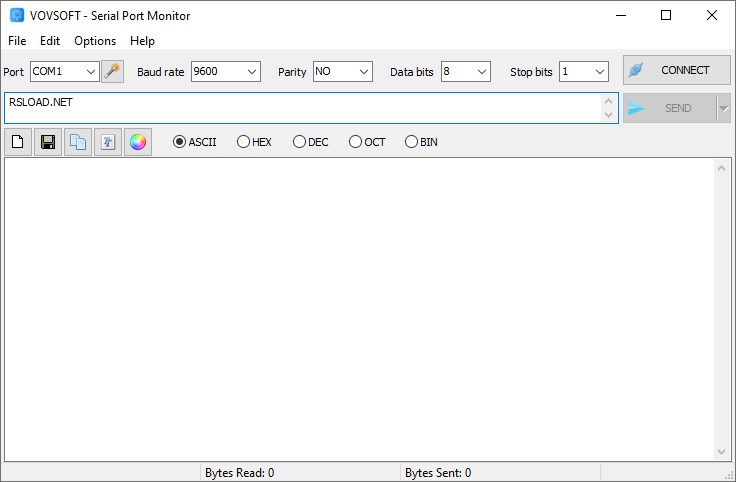Click the output log scroll down arrow
This screenshot has height=482, width=736.
[x=721, y=451]
